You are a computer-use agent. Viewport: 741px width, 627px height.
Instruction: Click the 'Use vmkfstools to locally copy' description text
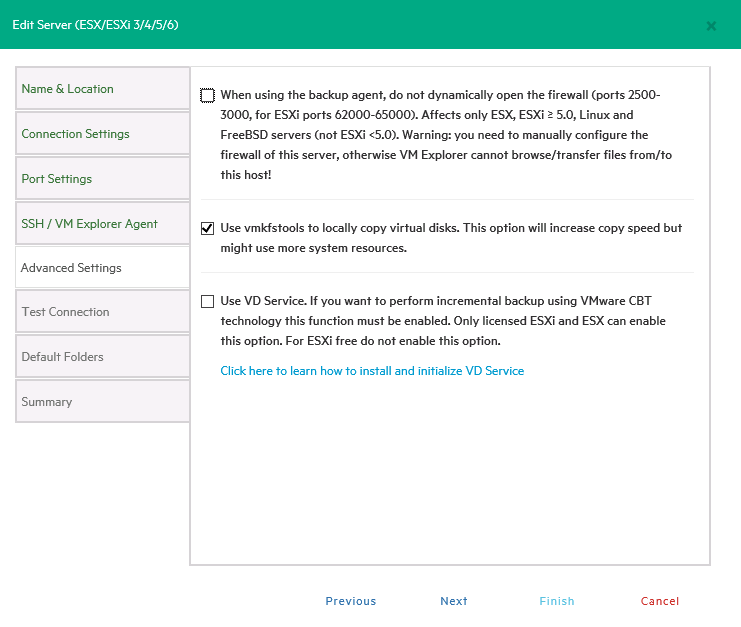451,238
